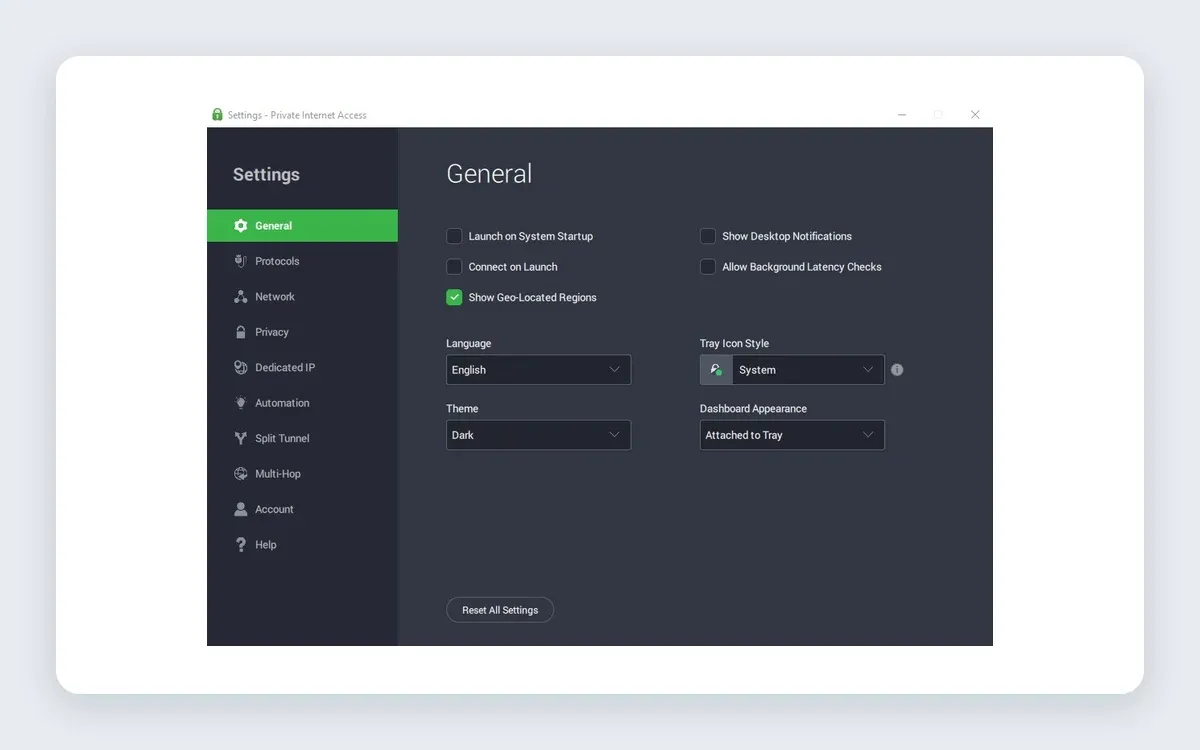Click the Account person icon
This screenshot has height=750, width=1200.
(240, 510)
